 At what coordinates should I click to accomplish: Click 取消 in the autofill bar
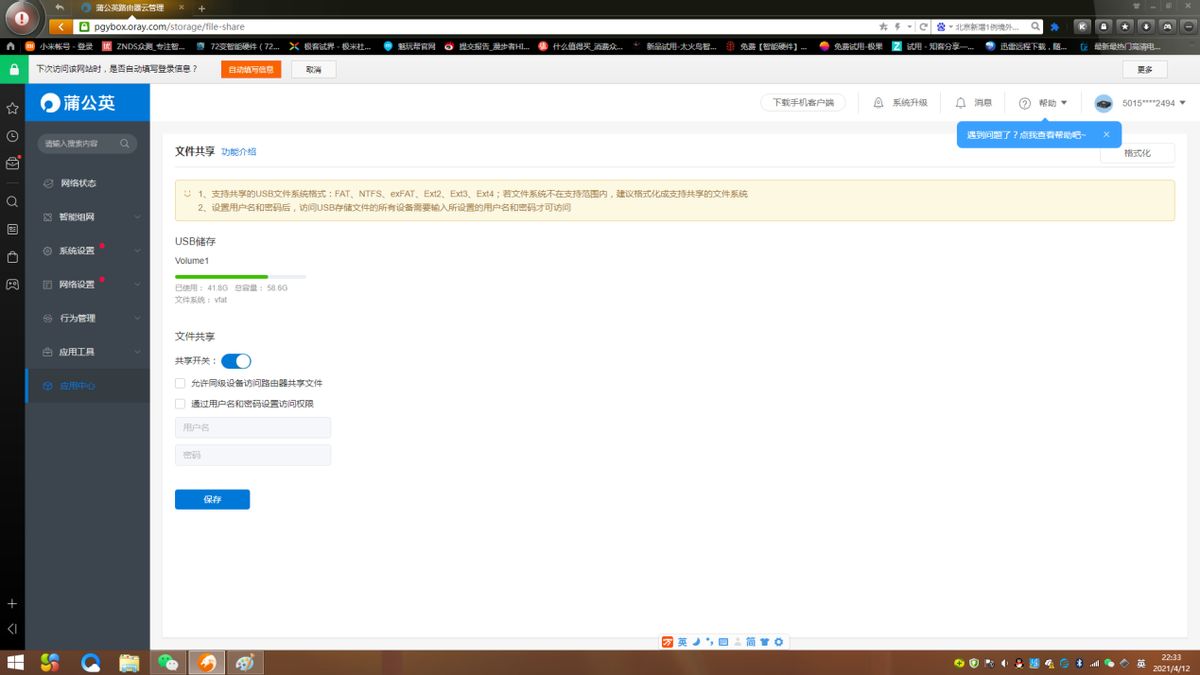tap(314, 69)
